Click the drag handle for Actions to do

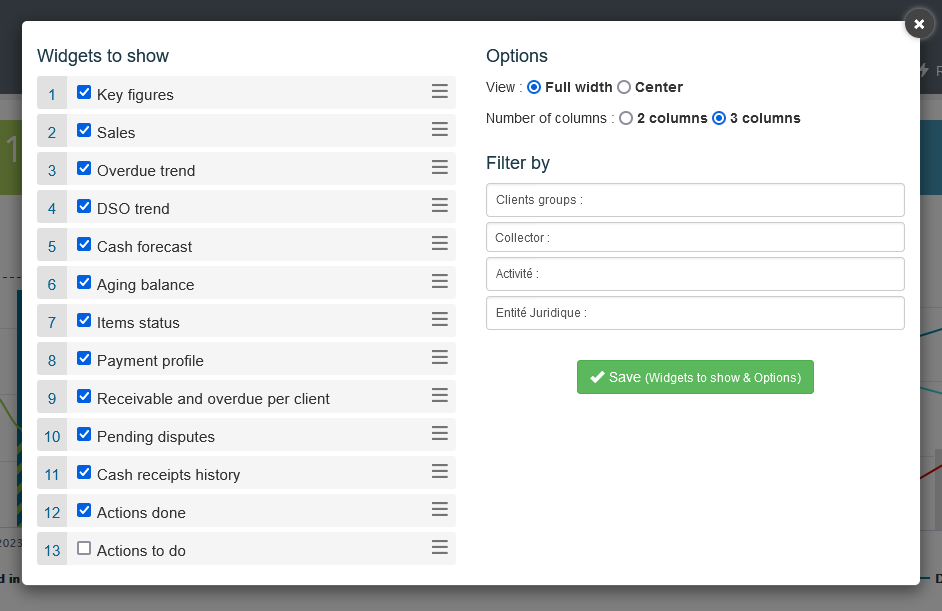pos(439,548)
